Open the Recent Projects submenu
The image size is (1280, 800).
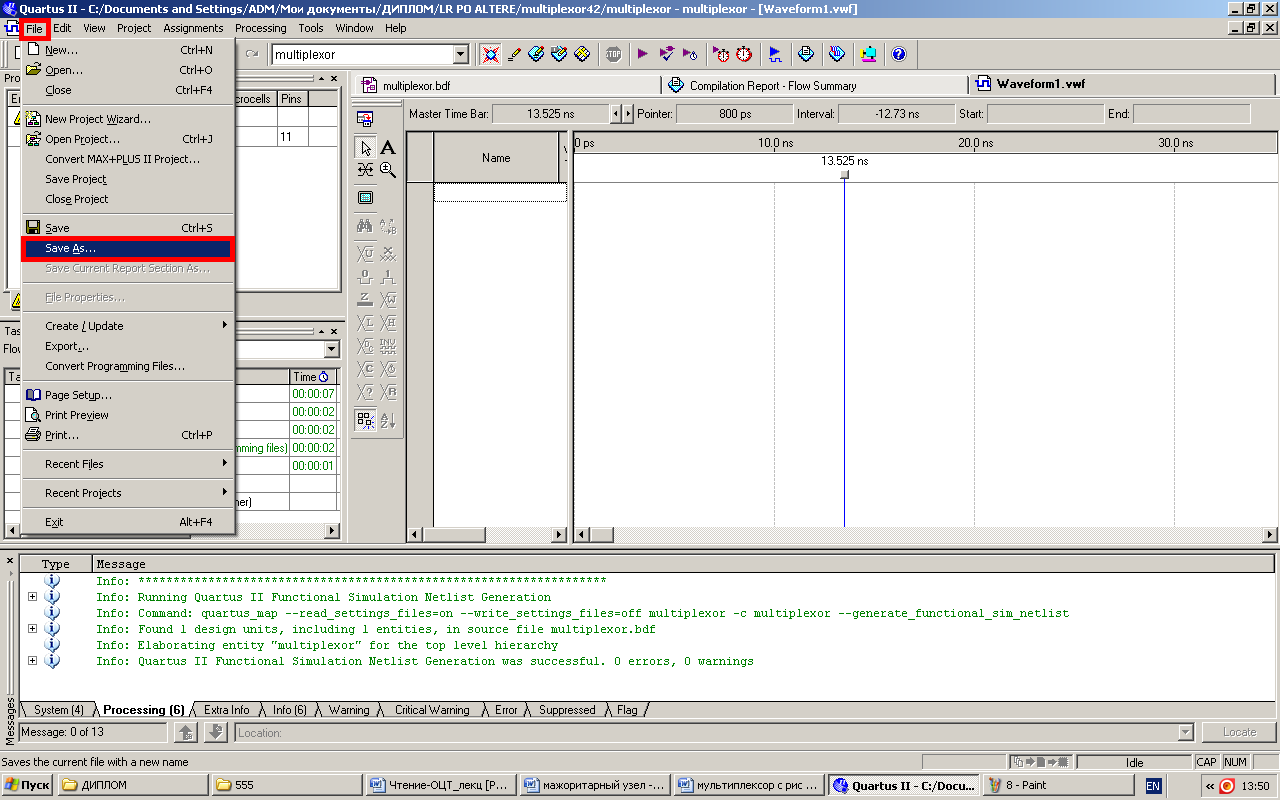pos(128,493)
